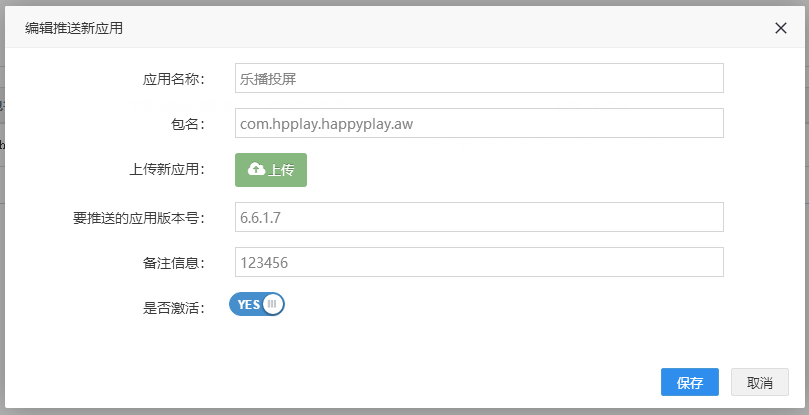Click into the 包名 text field
This screenshot has height=415, width=809.
(478, 124)
